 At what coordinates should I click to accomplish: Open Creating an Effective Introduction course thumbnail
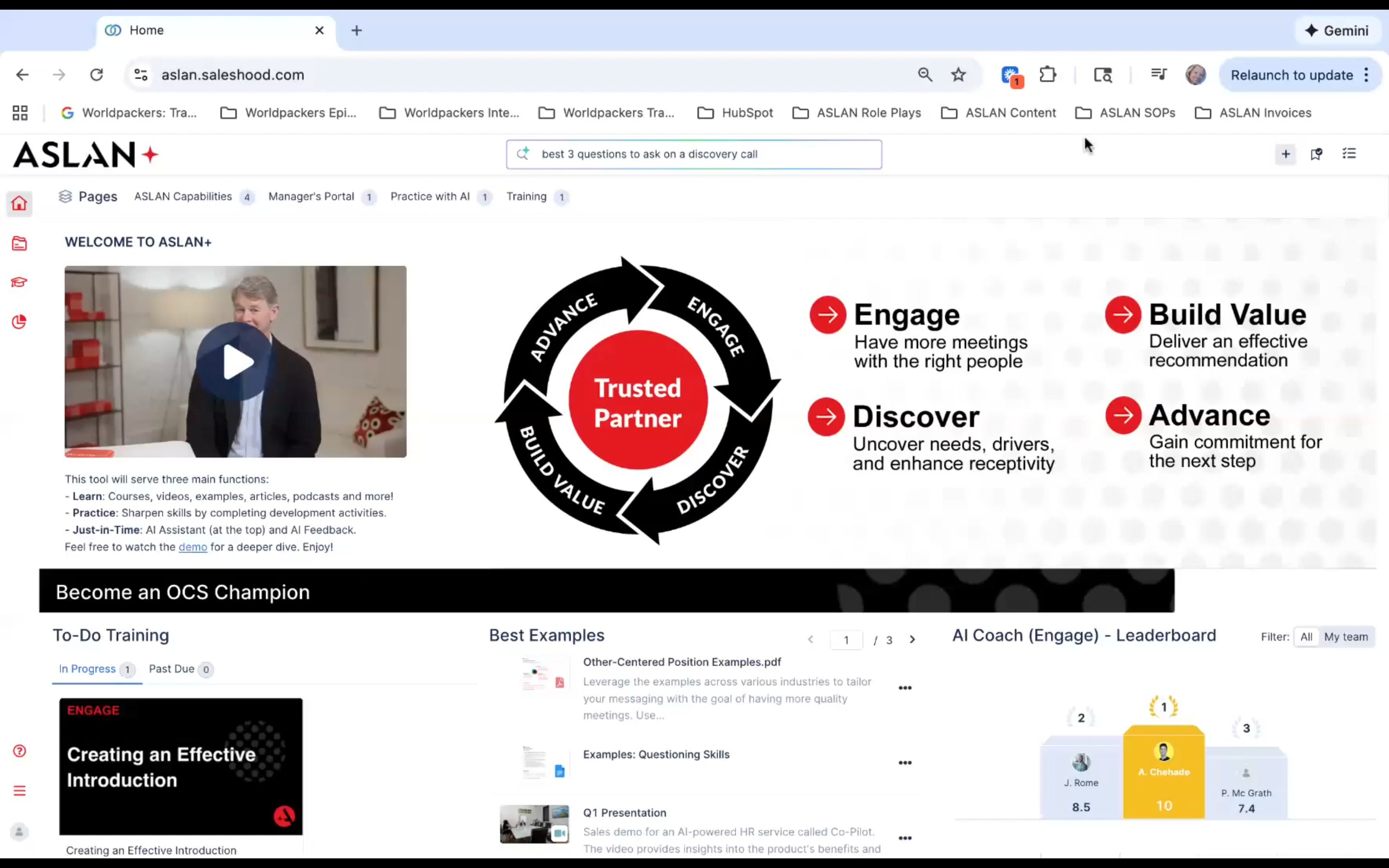pos(181,766)
